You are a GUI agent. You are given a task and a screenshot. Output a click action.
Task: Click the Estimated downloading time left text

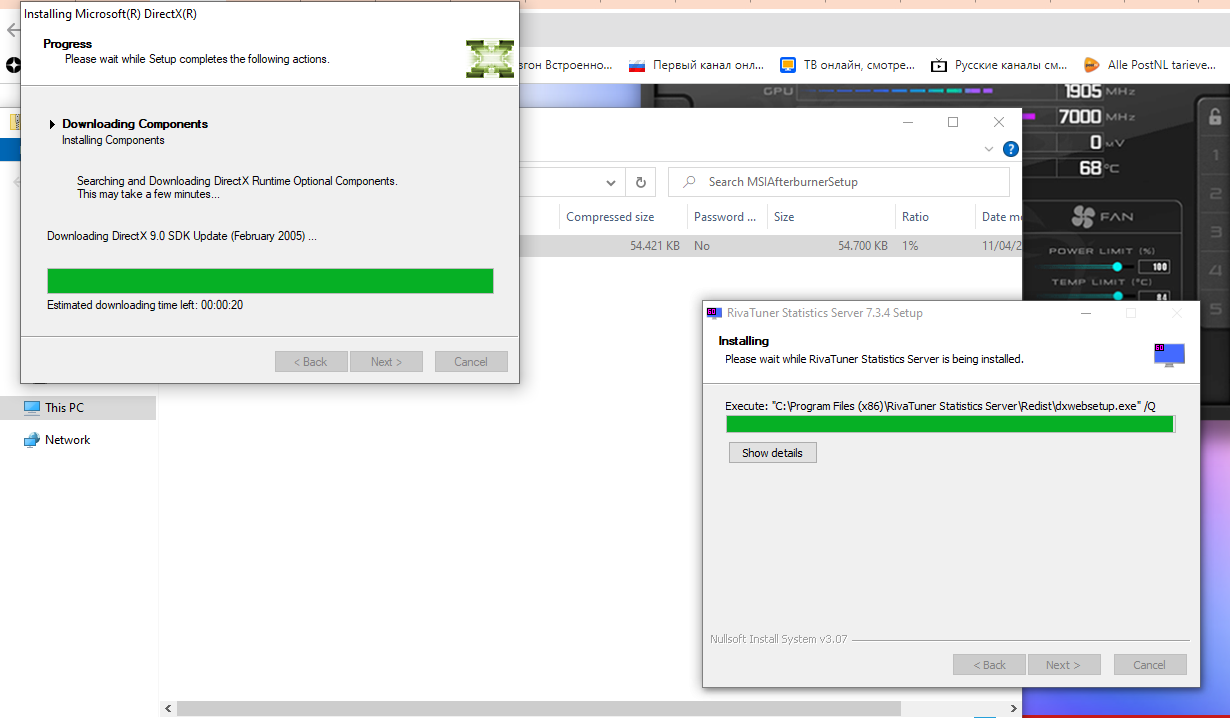click(x=145, y=305)
